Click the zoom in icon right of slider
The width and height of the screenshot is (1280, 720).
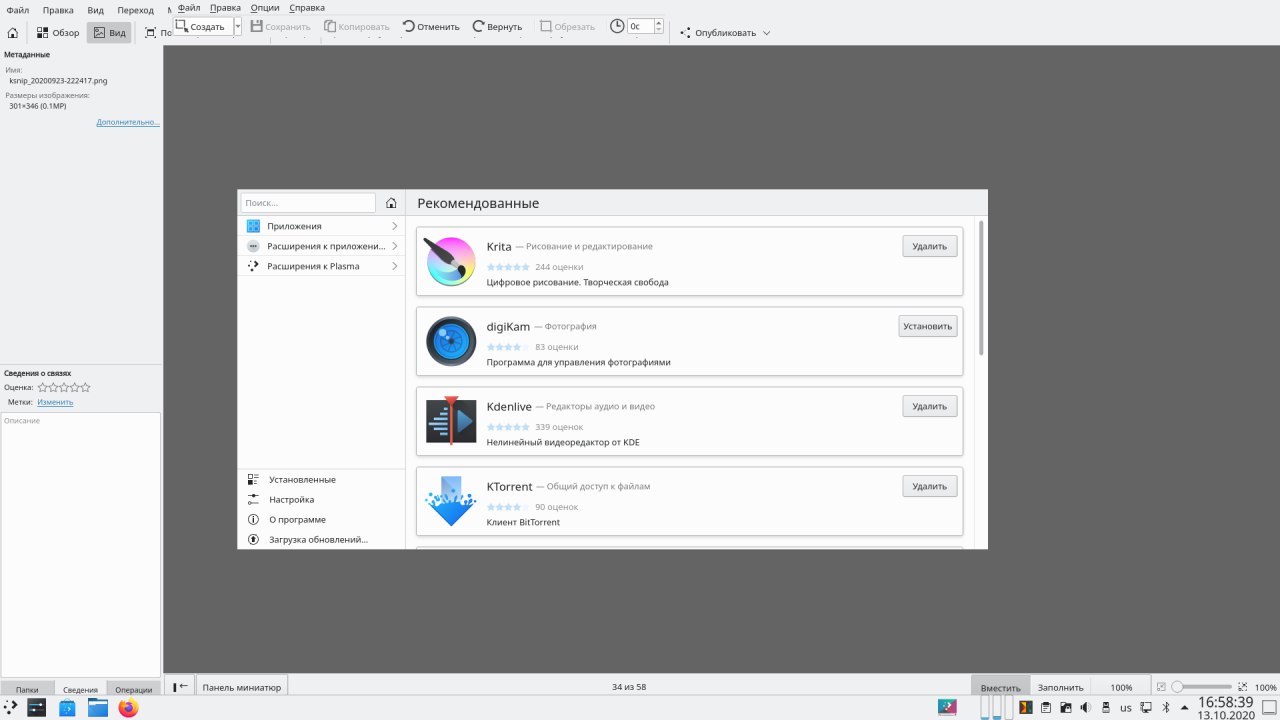tap(1242, 687)
